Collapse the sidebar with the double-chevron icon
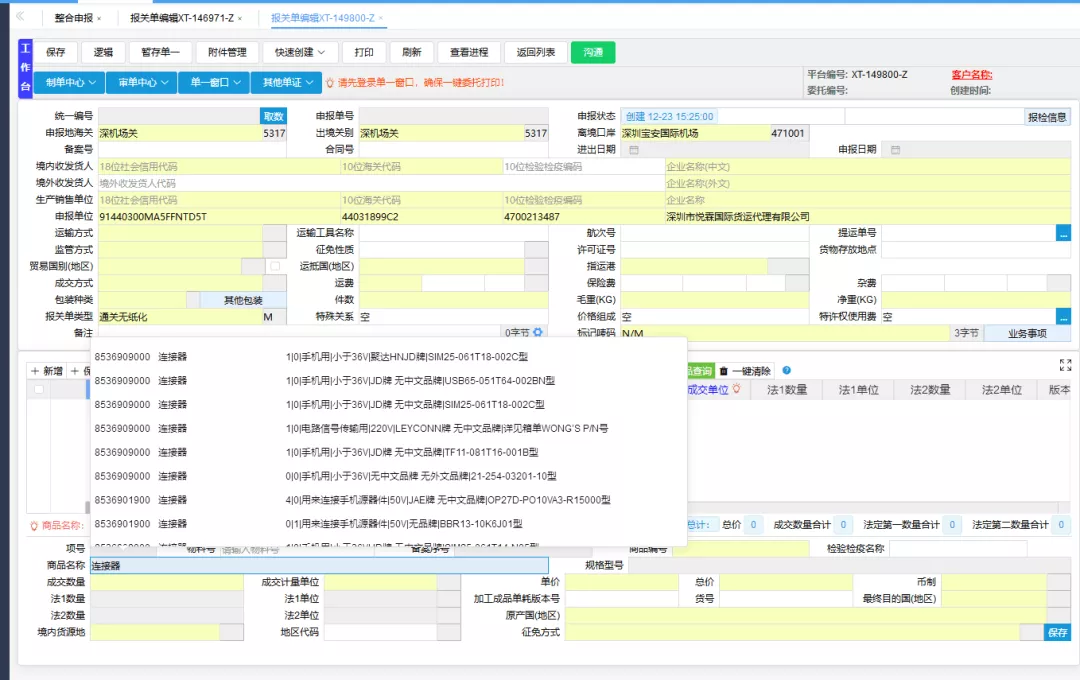 pos(20,16)
